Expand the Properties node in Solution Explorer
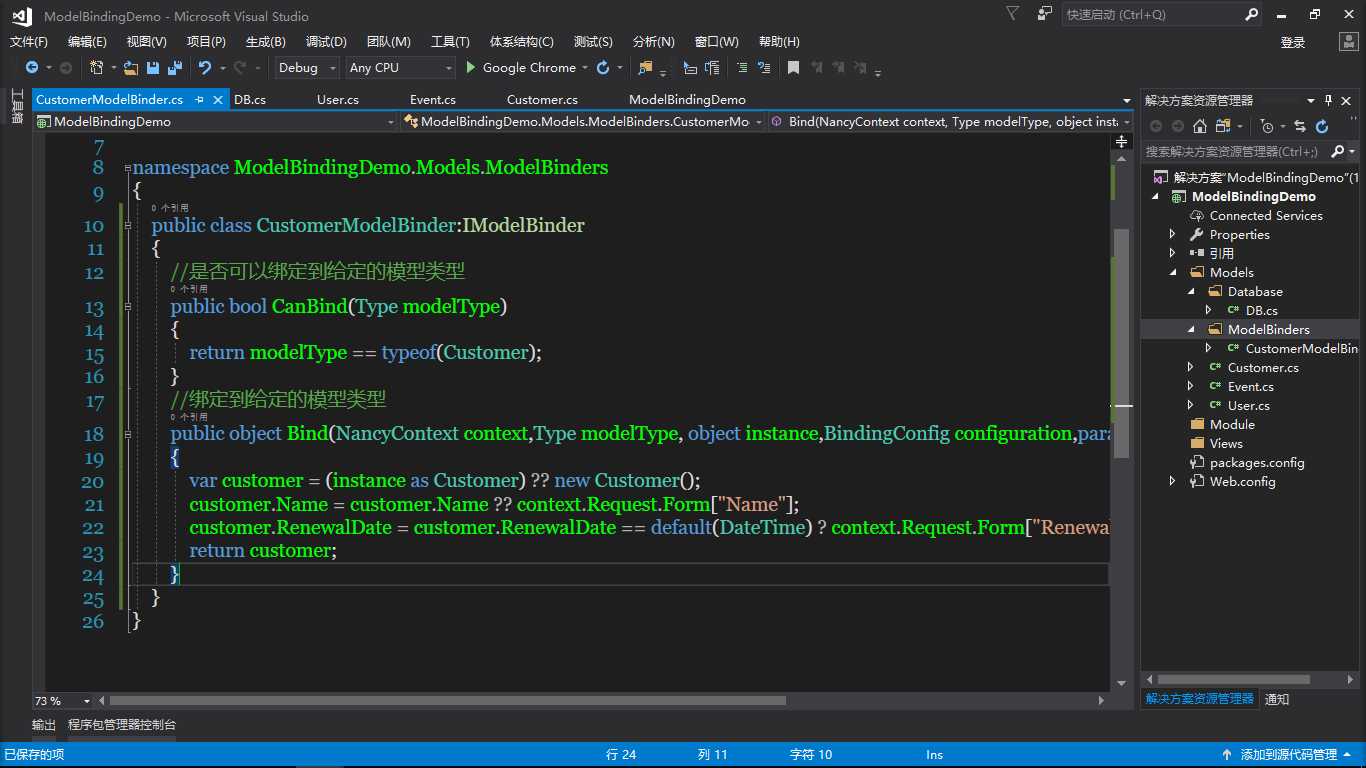This screenshot has width=1366, height=768. [x=1173, y=235]
